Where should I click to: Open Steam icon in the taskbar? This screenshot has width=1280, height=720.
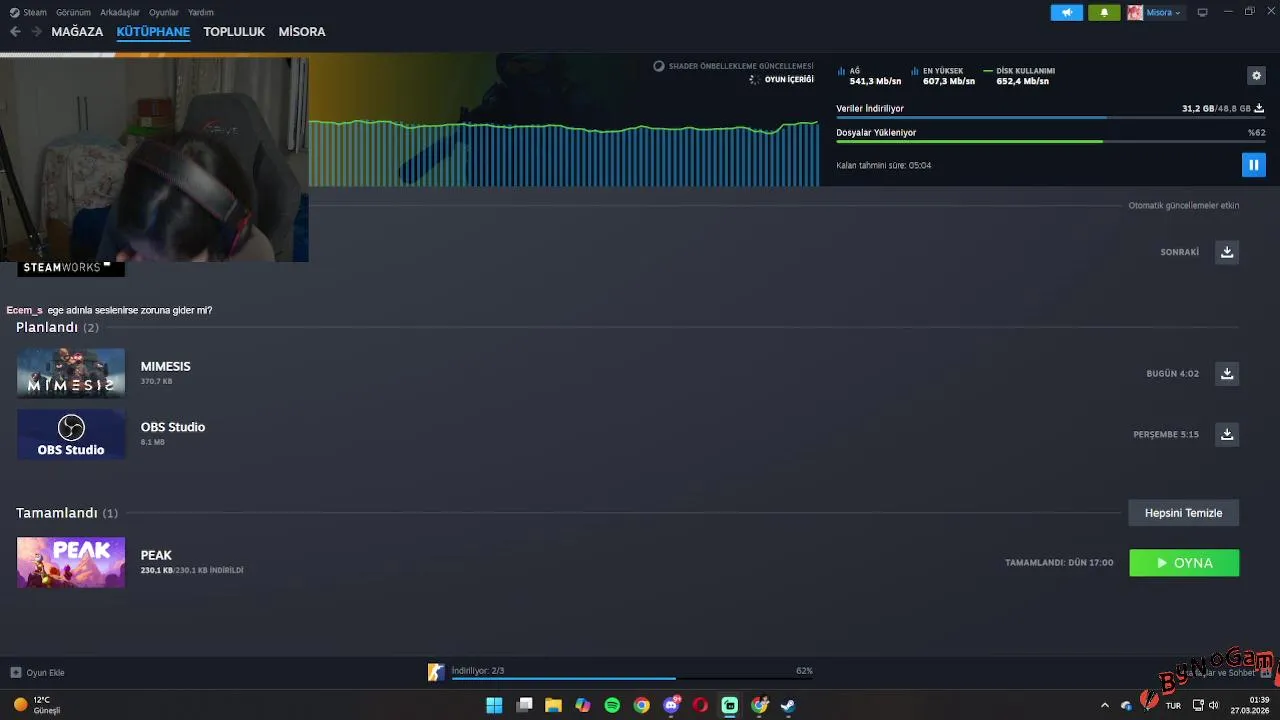pyautogui.click(x=788, y=705)
